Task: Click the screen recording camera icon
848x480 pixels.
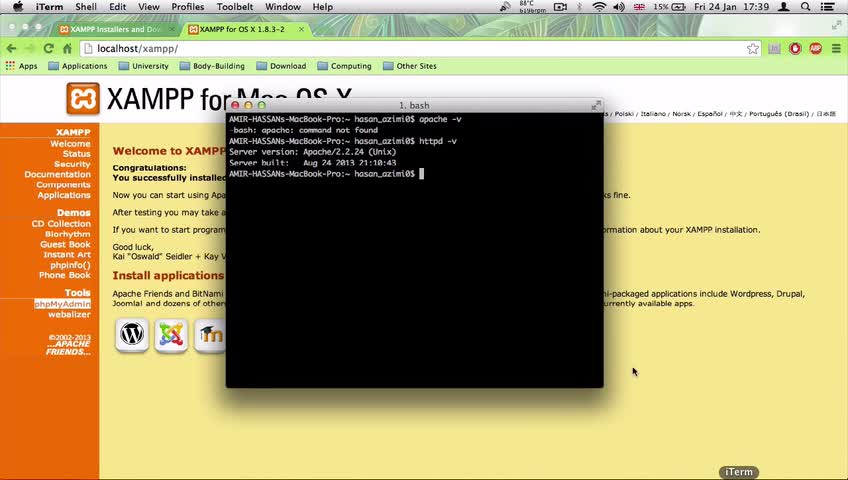Action: point(560,7)
